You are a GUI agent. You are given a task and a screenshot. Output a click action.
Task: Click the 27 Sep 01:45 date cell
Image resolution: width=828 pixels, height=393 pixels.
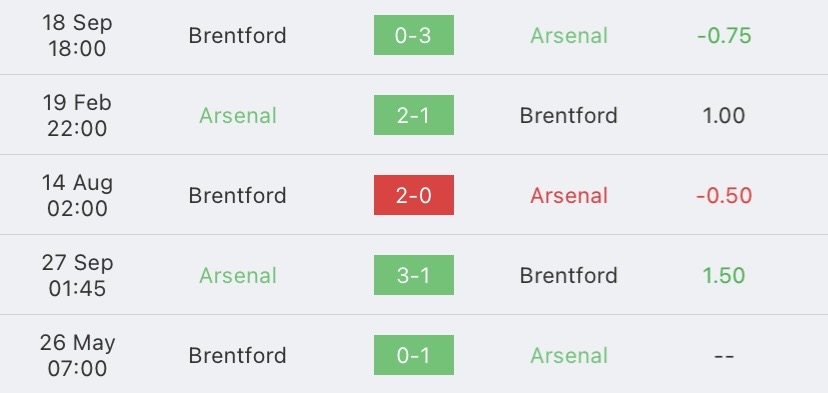click(77, 275)
